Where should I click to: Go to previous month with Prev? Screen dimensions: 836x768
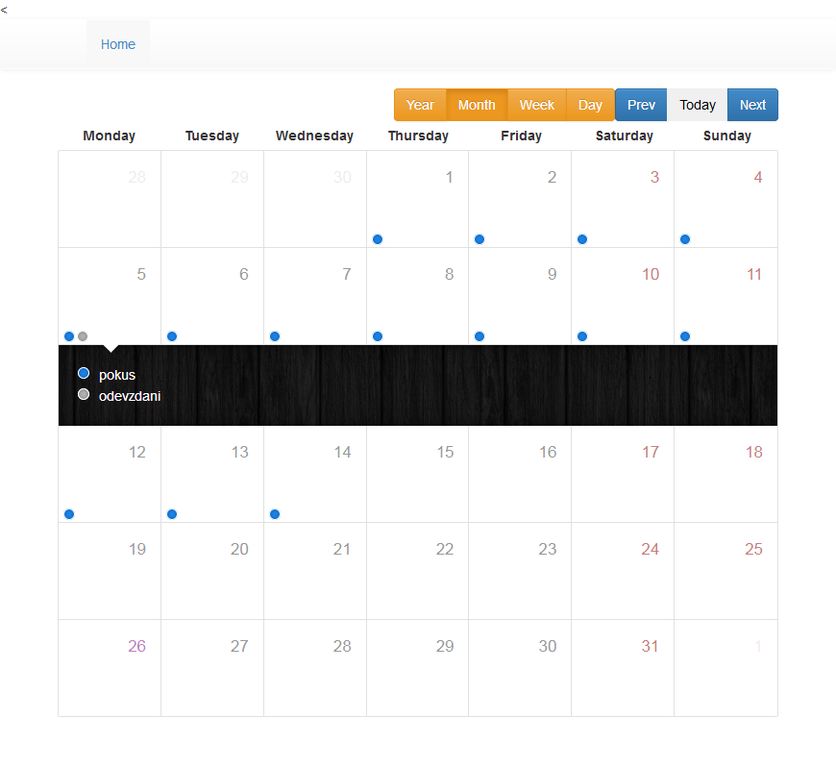click(x=641, y=105)
